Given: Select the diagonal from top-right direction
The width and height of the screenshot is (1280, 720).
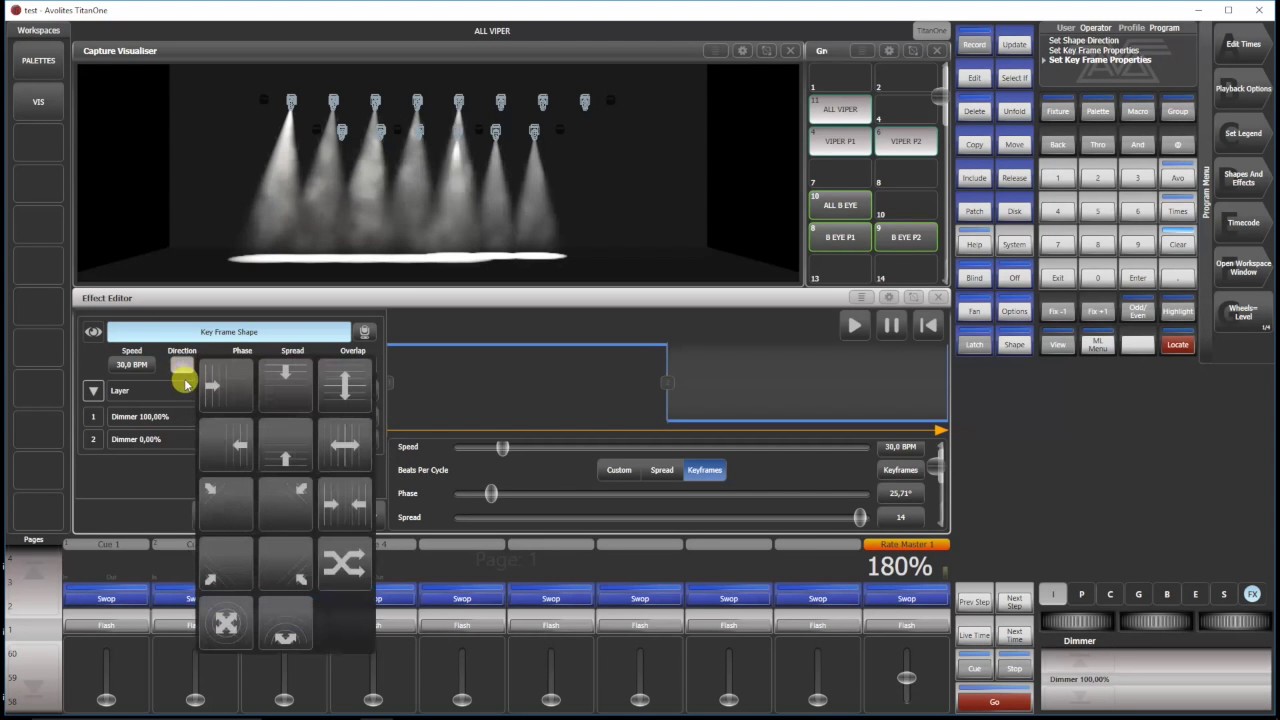Looking at the screenshot, I should (x=285, y=504).
